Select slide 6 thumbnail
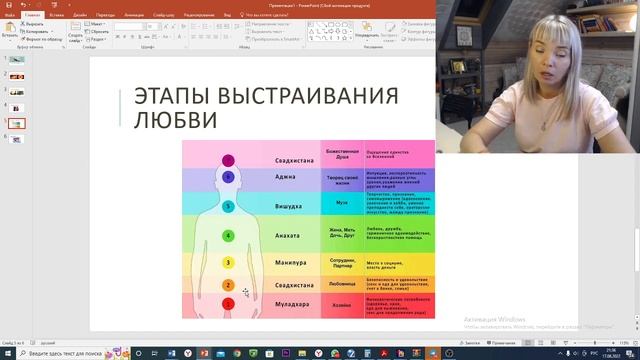 pos(17,140)
